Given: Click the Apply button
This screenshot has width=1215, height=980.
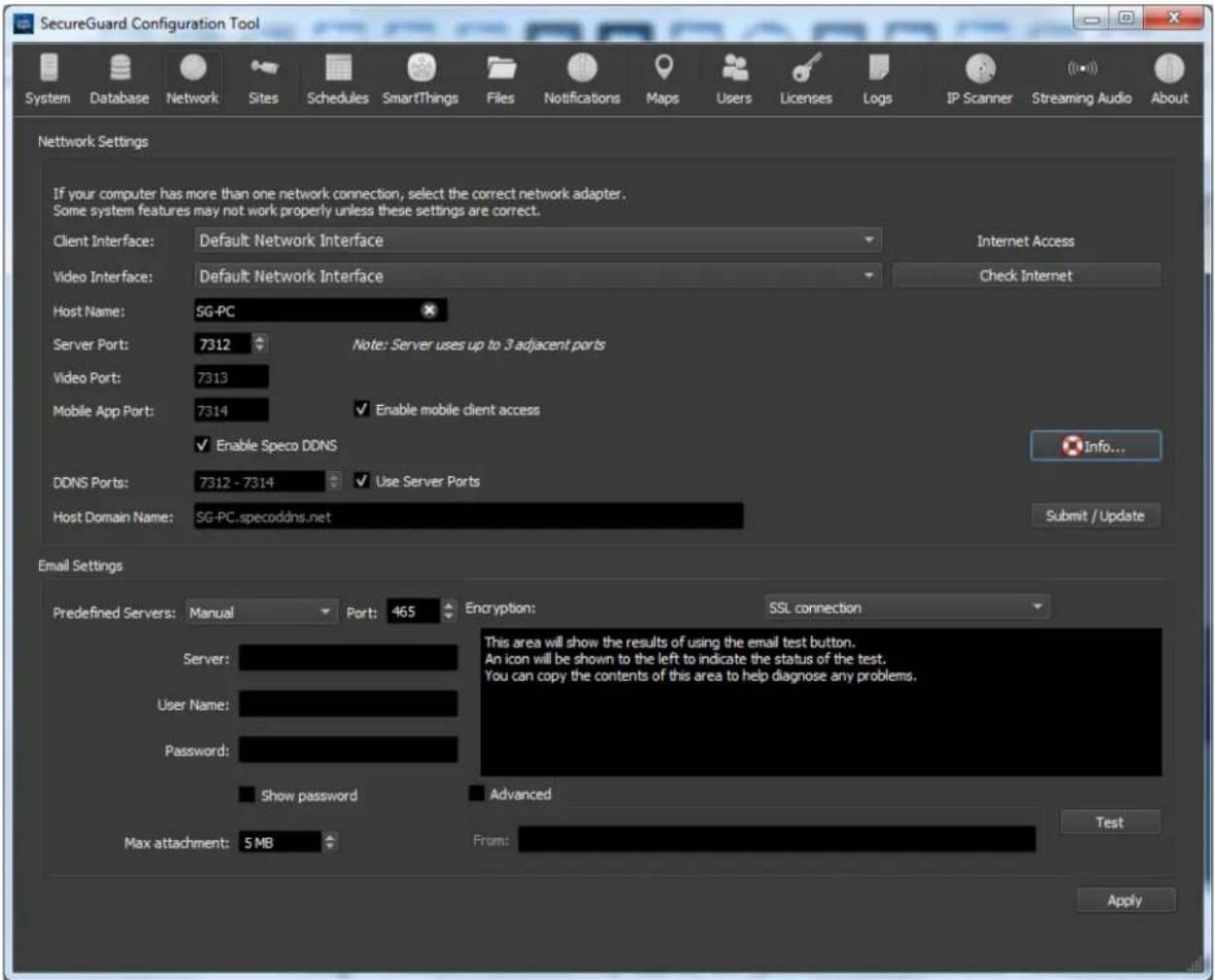Looking at the screenshot, I should click(x=1125, y=900).
